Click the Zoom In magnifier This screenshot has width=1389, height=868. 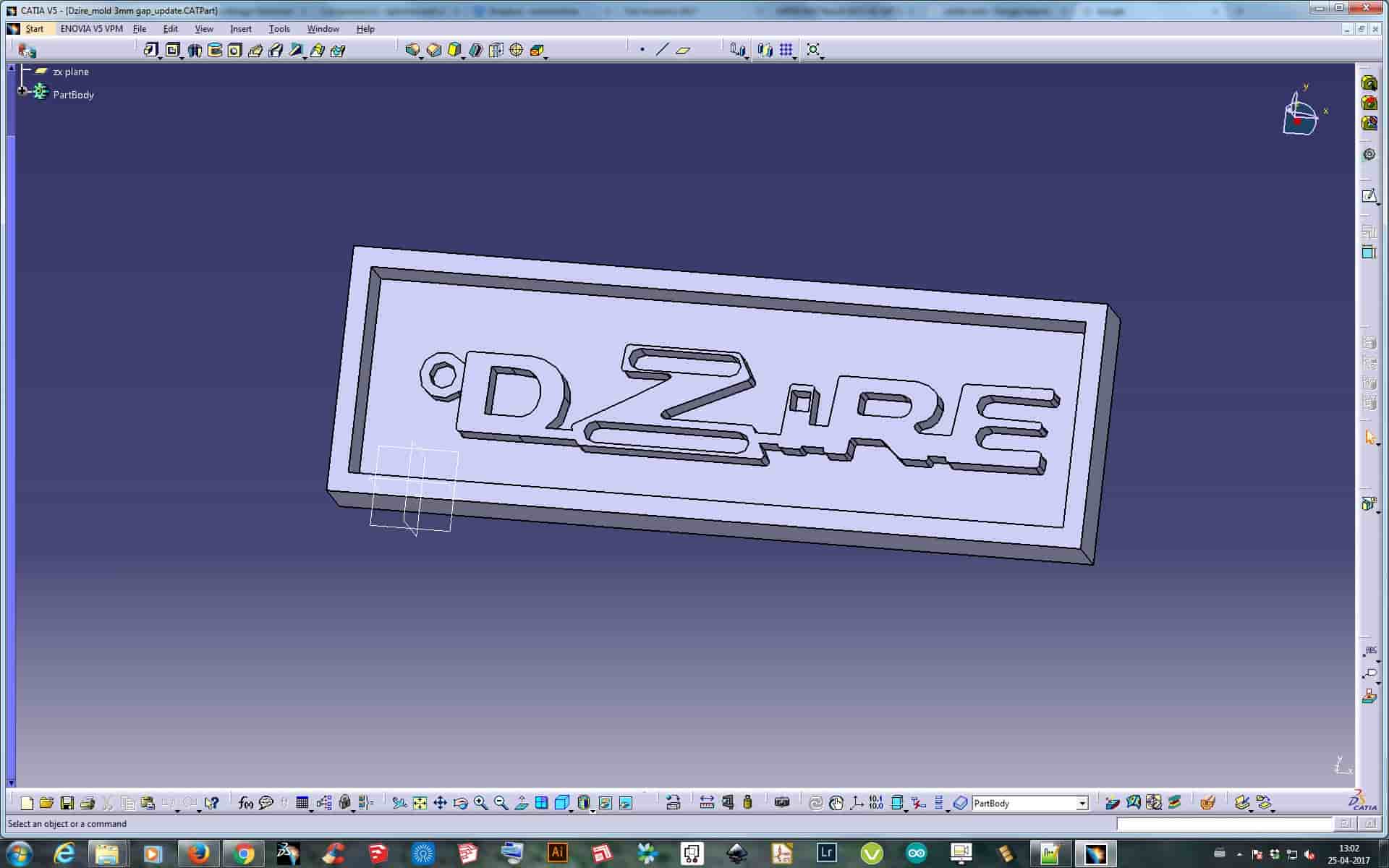[480, 803]
